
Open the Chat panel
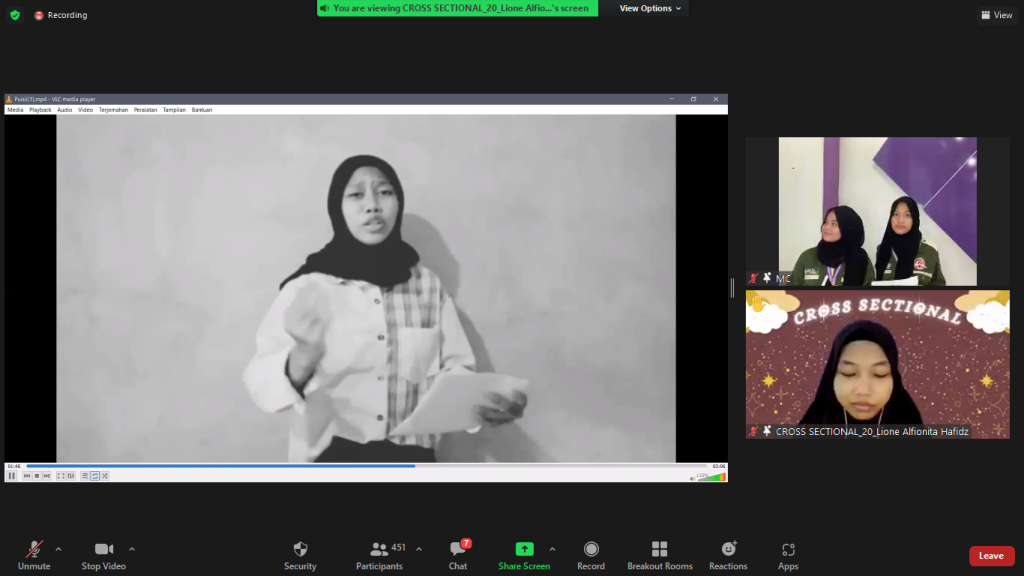pos(458,549)
